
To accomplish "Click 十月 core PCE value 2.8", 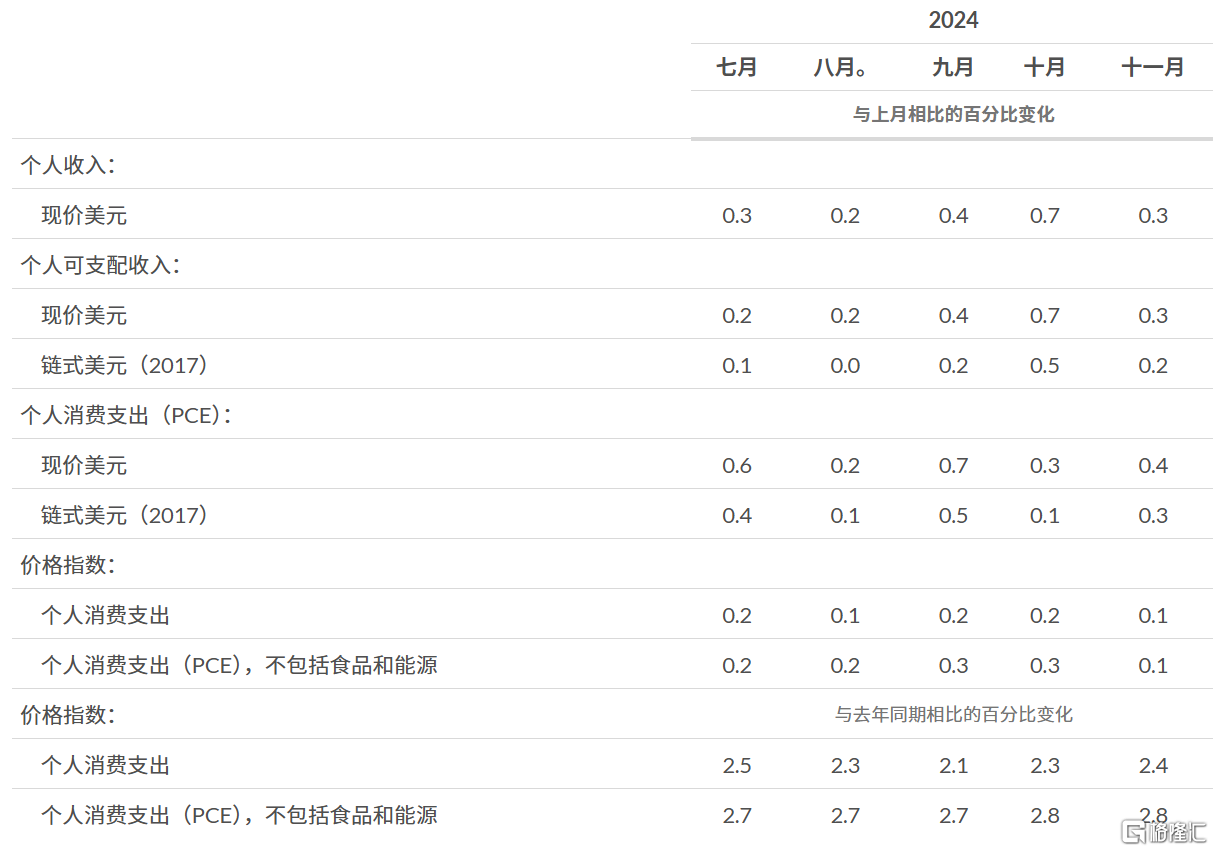I will point(1045,815).
